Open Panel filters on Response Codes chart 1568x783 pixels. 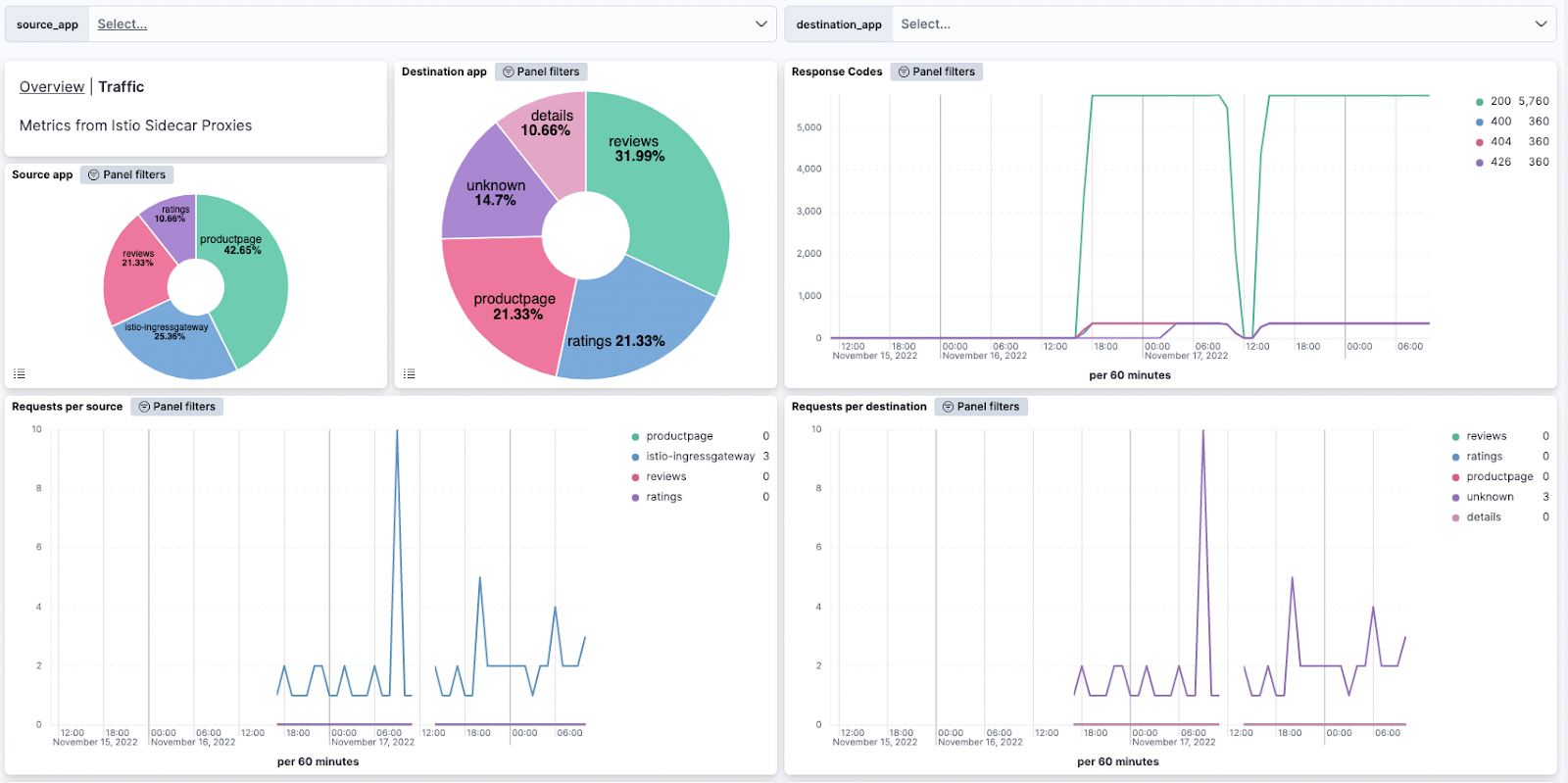click(x=936, y=73)
